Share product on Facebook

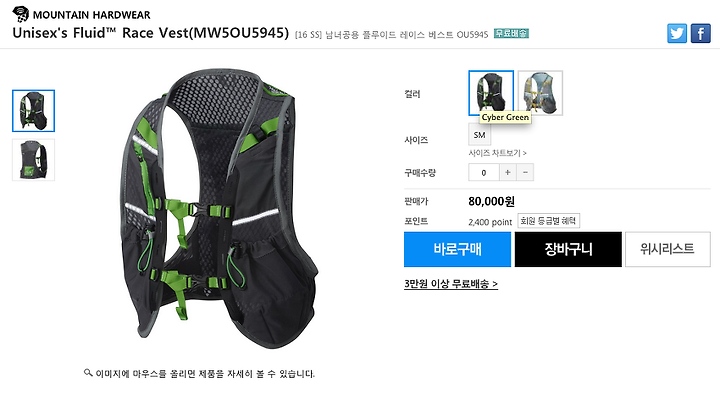click(701, 34)
